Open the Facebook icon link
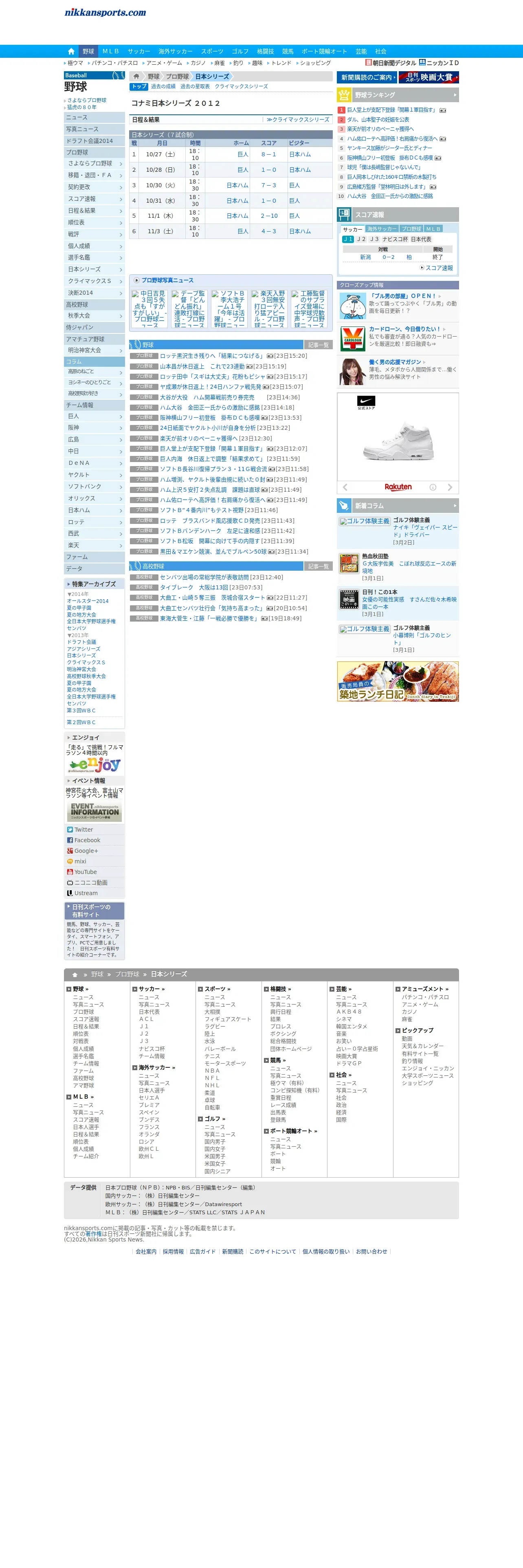 (70, 840)
